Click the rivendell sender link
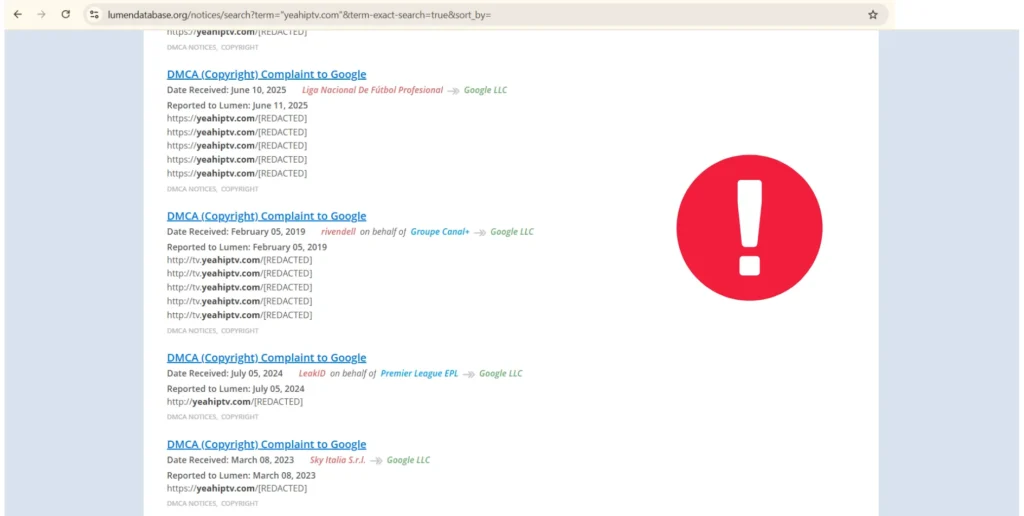The height and width of the screenshot is (516, 1024). 338,232
